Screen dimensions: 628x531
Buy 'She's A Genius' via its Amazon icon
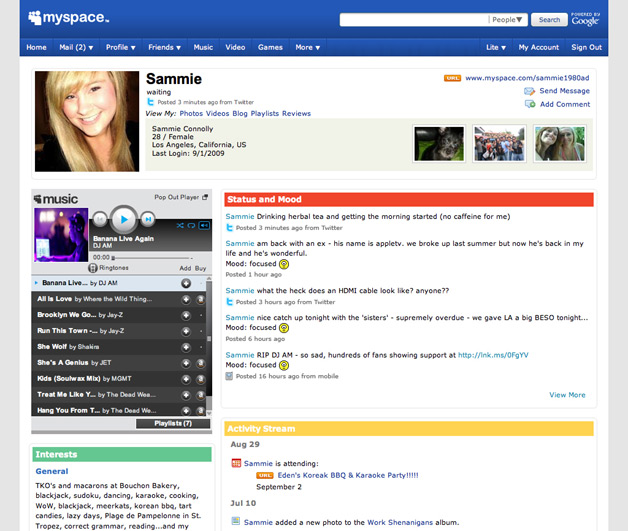click(200, 363)
